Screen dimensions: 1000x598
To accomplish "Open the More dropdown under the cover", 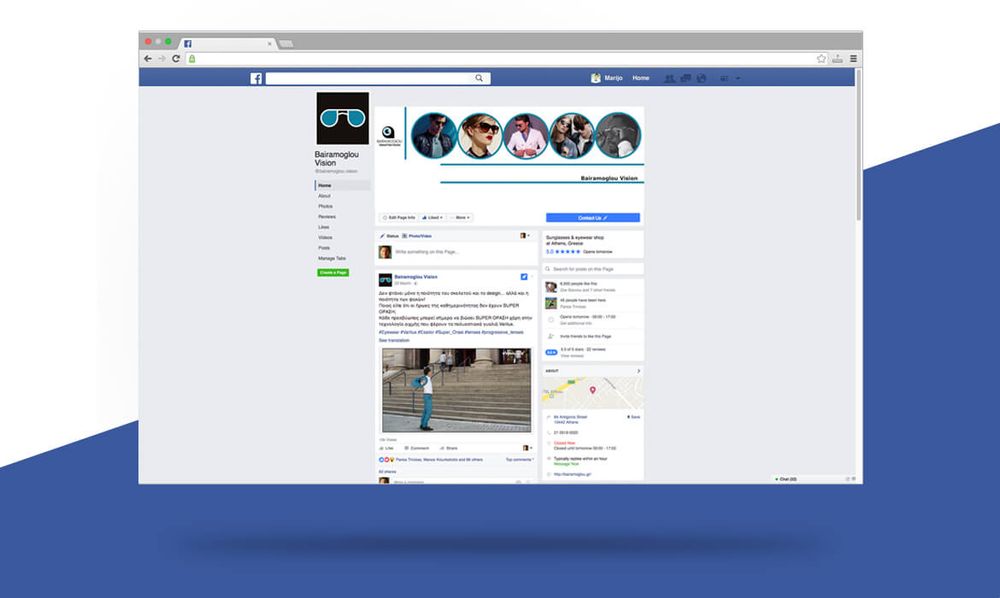I will coord(460,217).
